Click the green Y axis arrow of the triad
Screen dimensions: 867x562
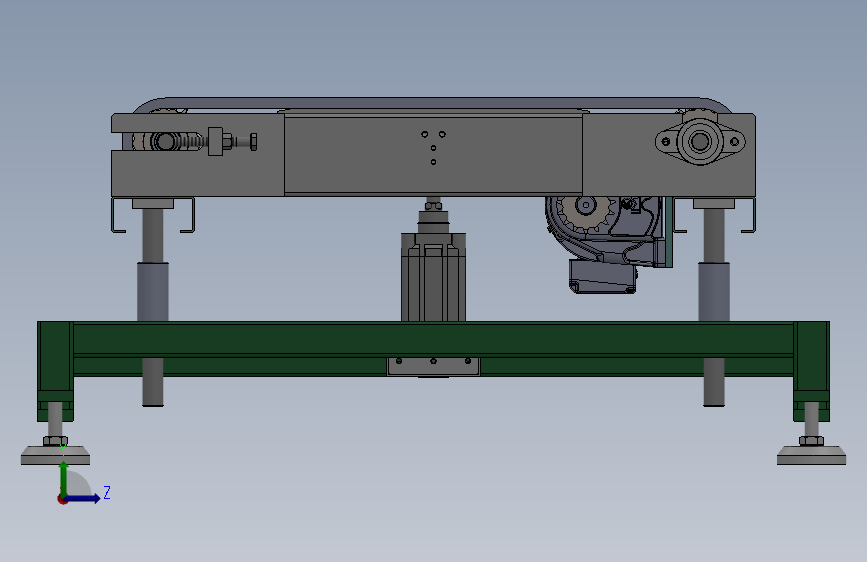(x=64, y=478)
